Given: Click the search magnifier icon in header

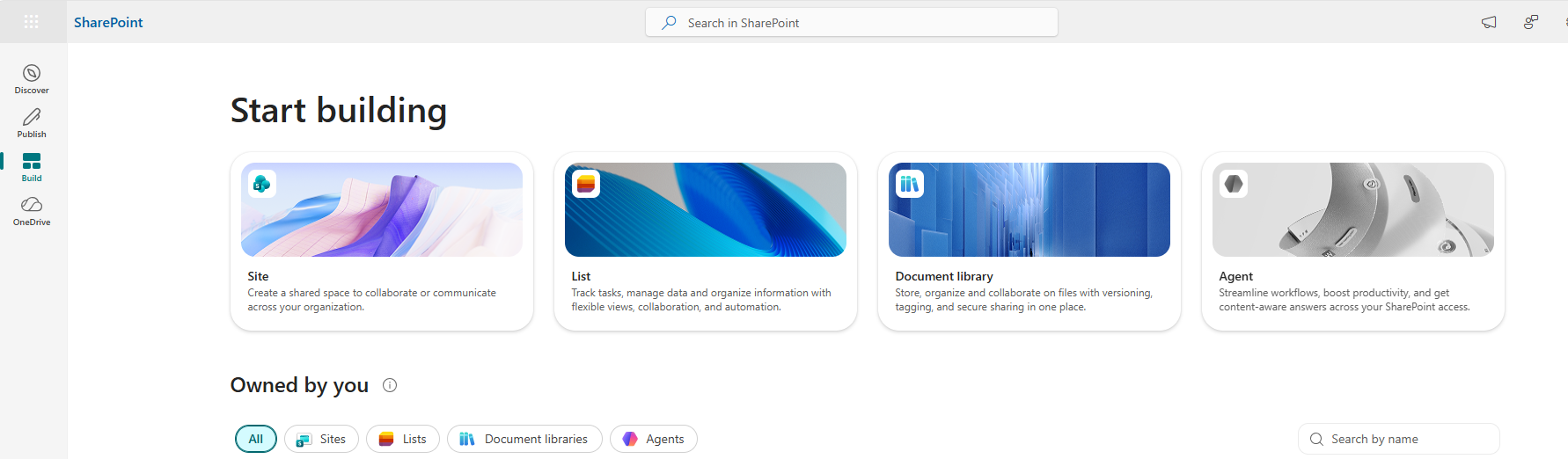Looking at the screenshot, I should pyautogui.click(x=670, y=23).
